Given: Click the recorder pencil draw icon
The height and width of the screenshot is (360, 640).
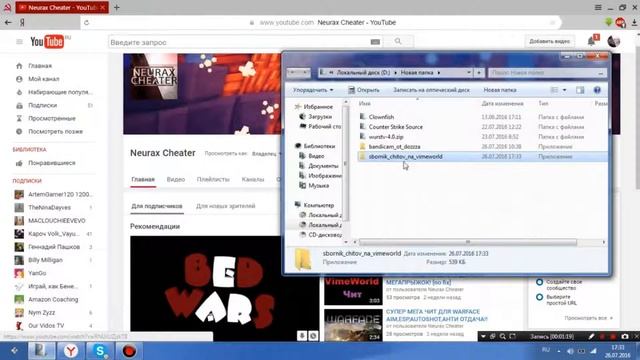Looking at the screenshot, I should click(591, 336).
